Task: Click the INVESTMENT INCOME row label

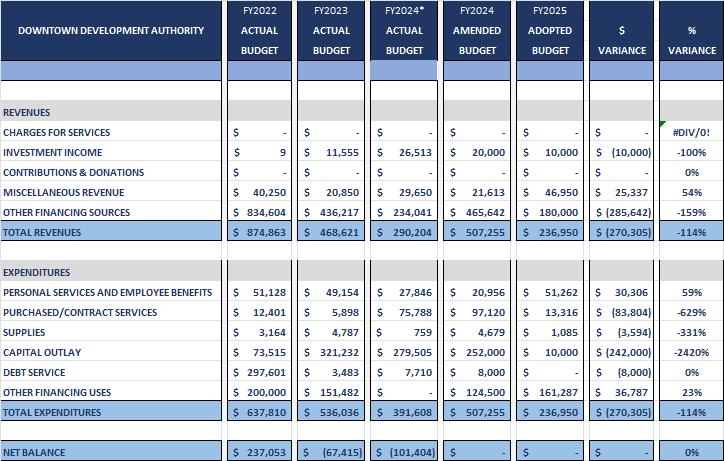Action: pos(53,152)
